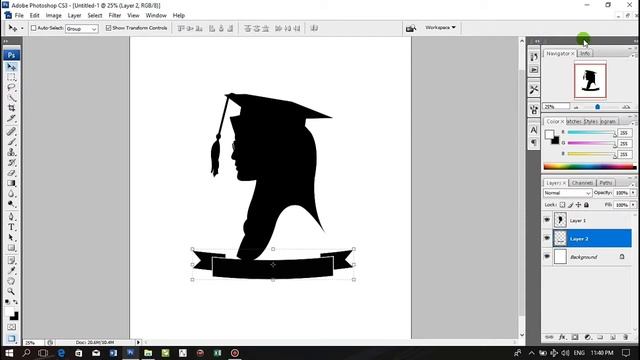Image resolution: width=640 pixels, height=360 pixels.
Task: Select the Magic Wand tool
Action: tap(11, 98)
